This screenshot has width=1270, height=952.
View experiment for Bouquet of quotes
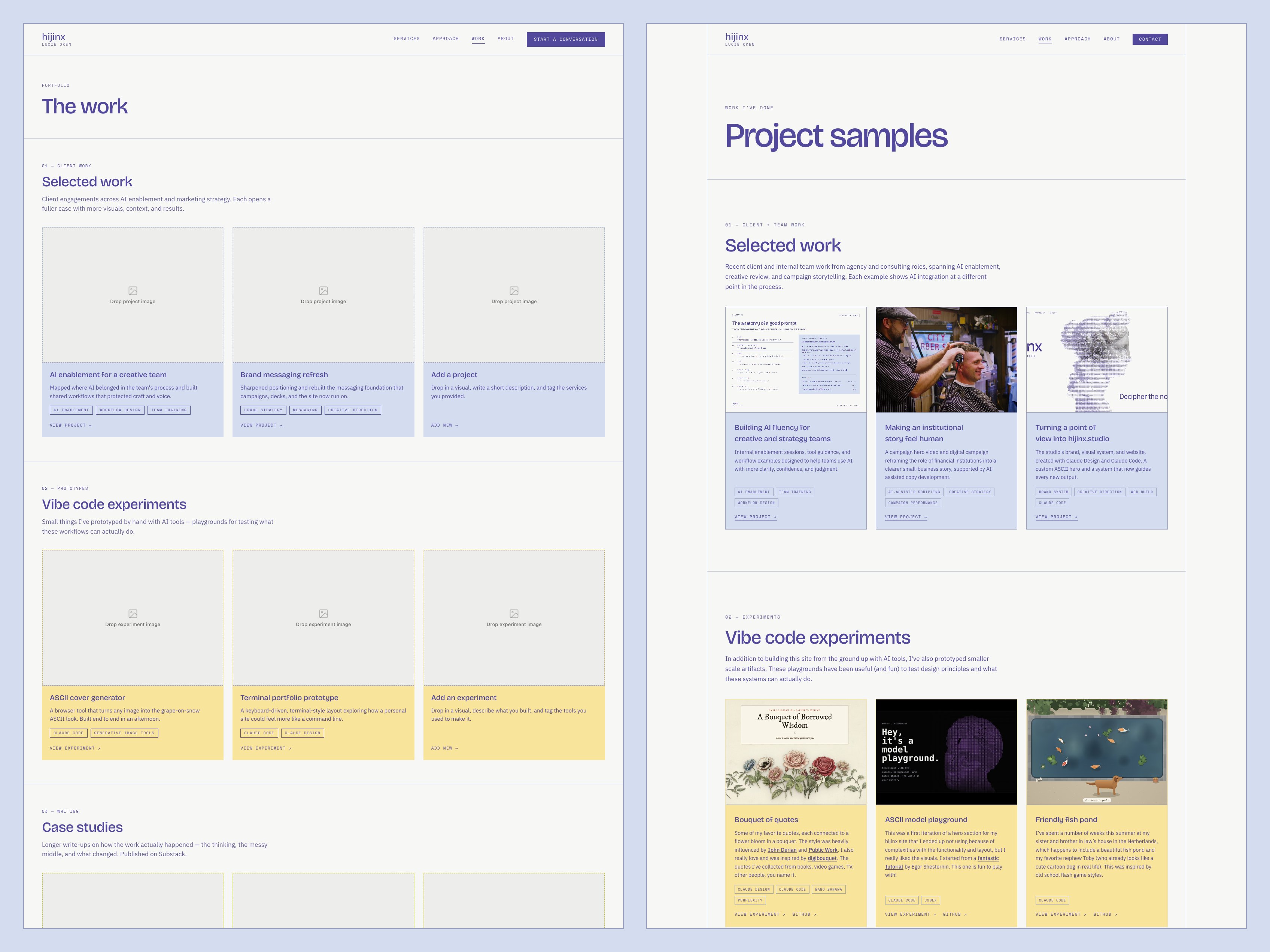click(x=760, y=914)
